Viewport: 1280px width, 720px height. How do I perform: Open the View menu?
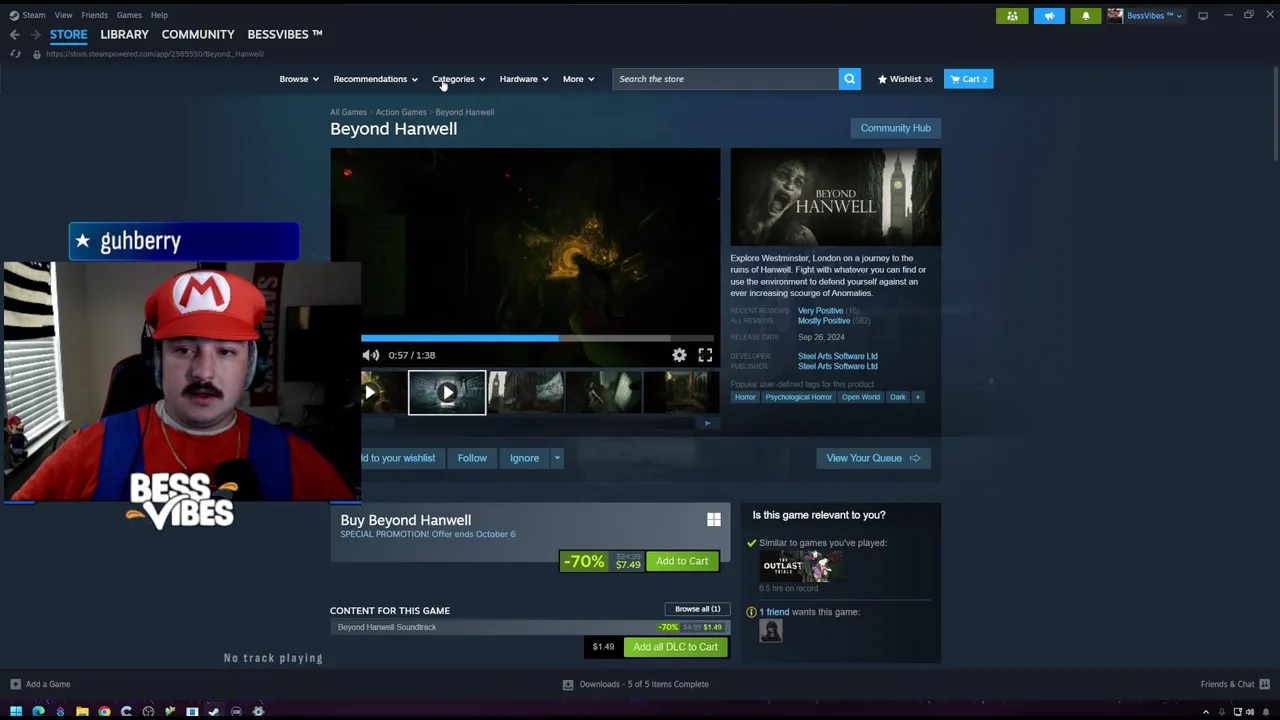click(x=63, y=15)
